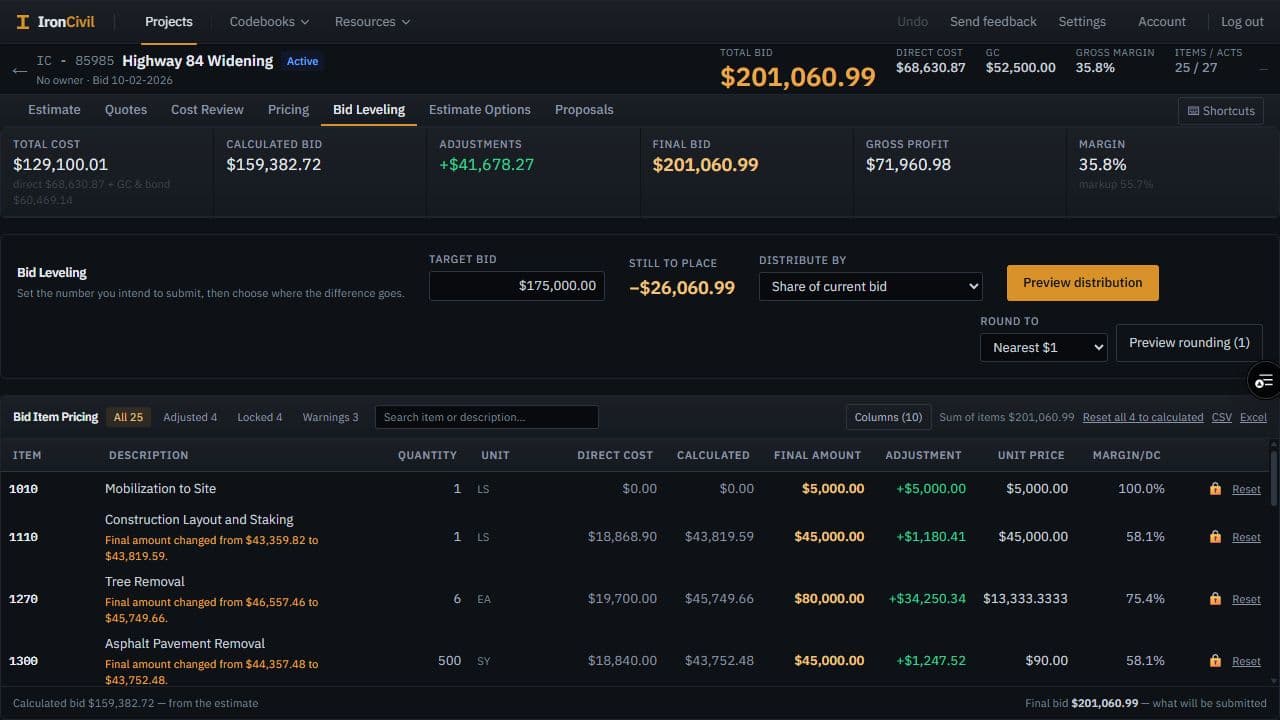
Task: Open Settings from top bar
Action: point(1082,21)
